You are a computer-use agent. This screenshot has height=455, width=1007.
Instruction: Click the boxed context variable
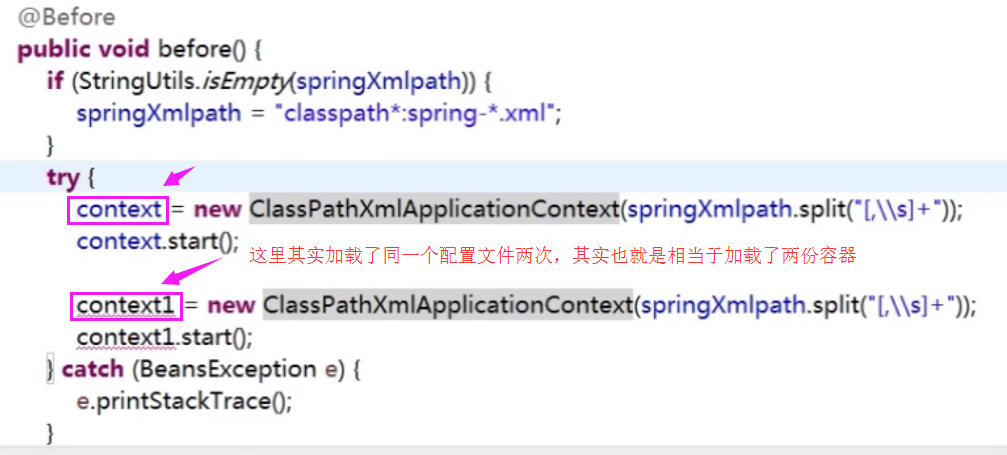click(x=118, y=210)
